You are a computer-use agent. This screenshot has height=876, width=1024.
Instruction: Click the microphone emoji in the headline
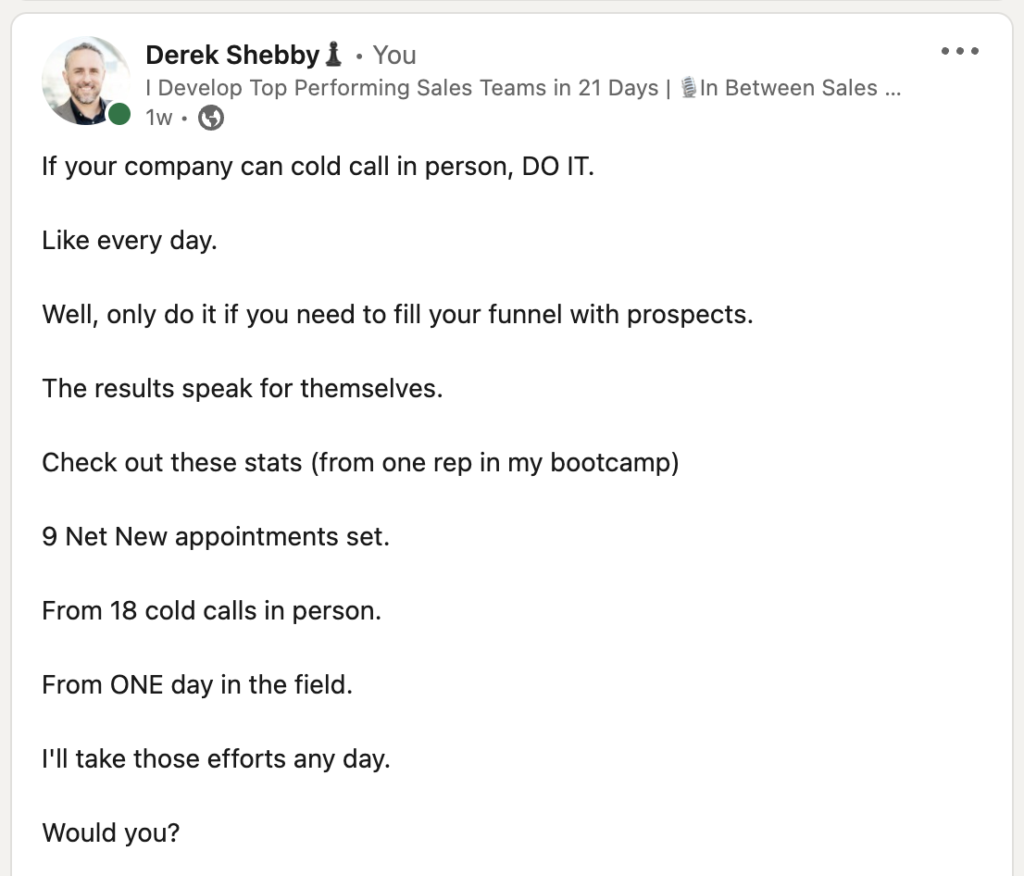click(x=688, y=88)
